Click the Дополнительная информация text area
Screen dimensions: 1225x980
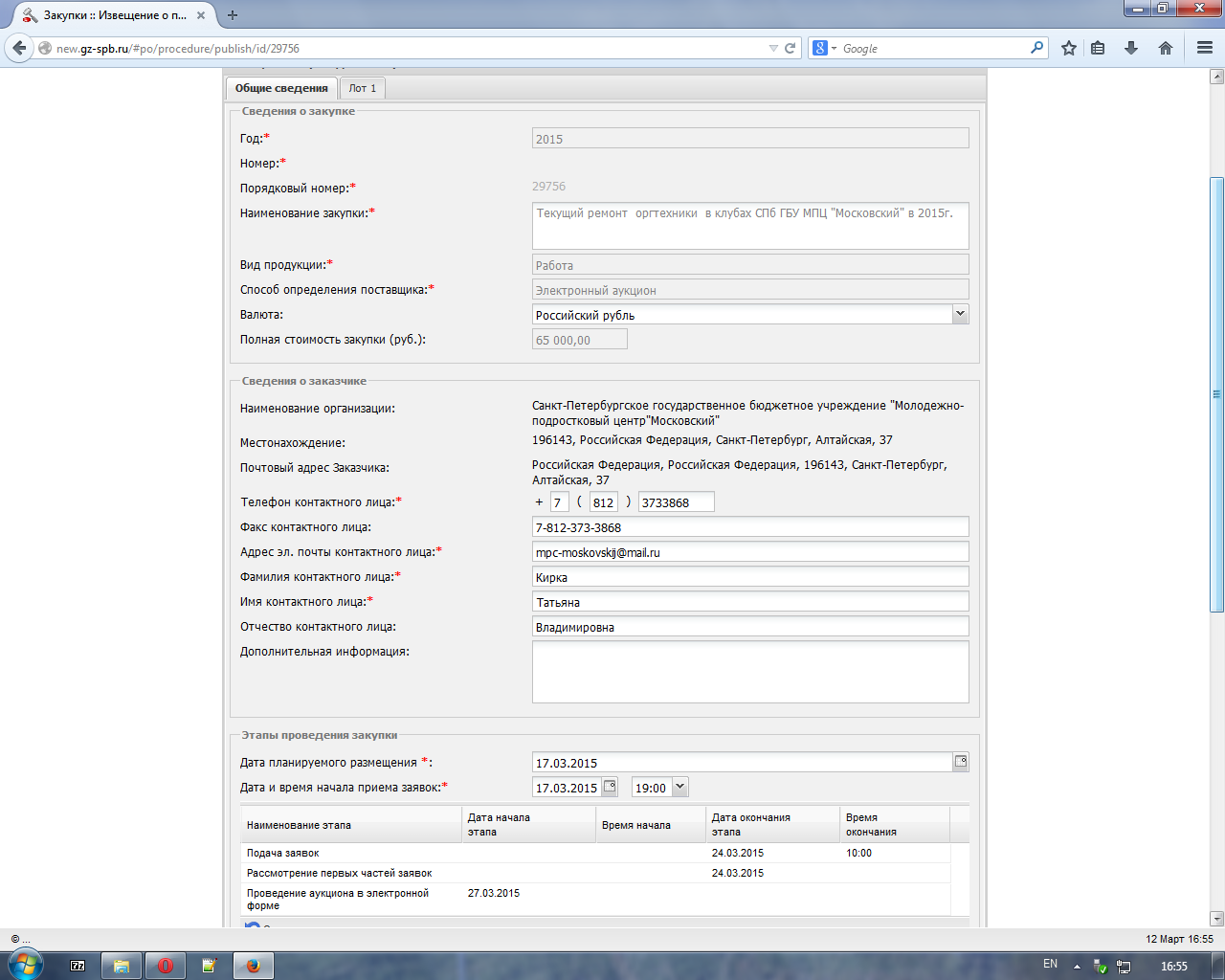click(750, 672)
